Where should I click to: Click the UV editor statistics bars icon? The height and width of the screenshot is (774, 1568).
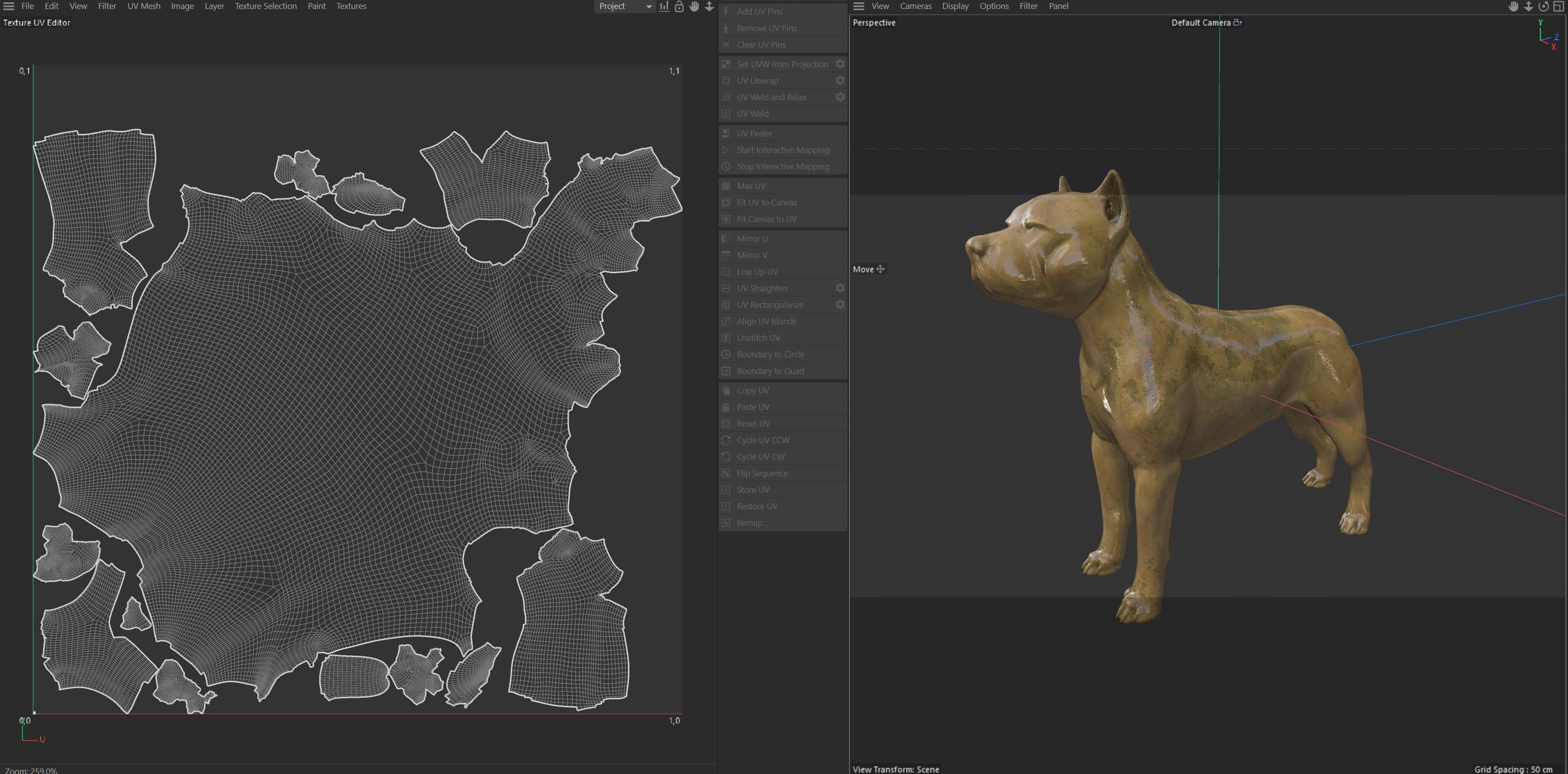(x=664, y=6)
